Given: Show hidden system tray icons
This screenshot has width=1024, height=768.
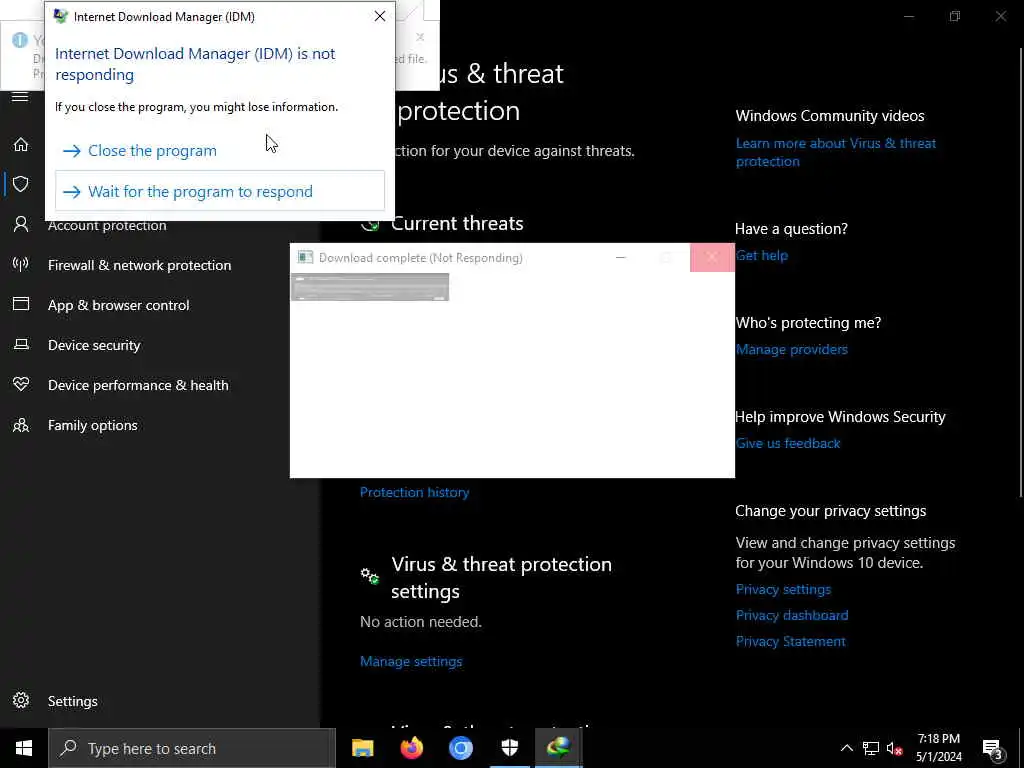Looking at the screenshot, I should coord(846,748).
